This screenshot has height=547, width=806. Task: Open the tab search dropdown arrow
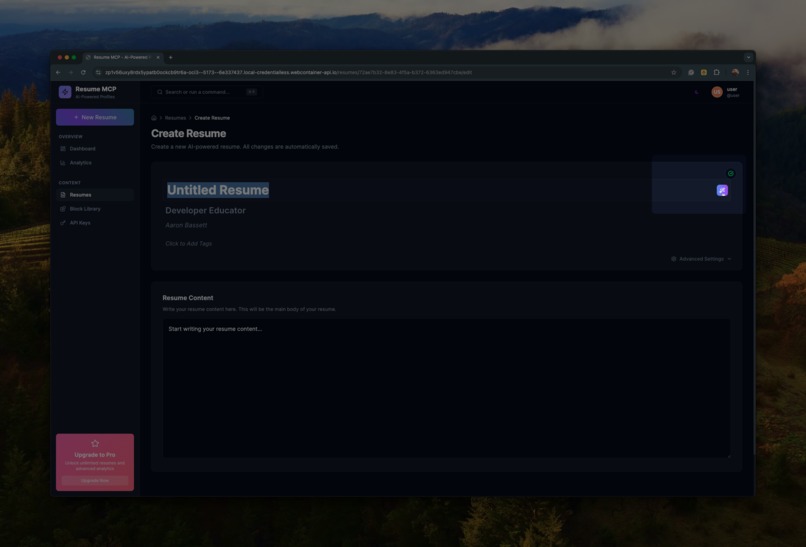pos(748,58)
